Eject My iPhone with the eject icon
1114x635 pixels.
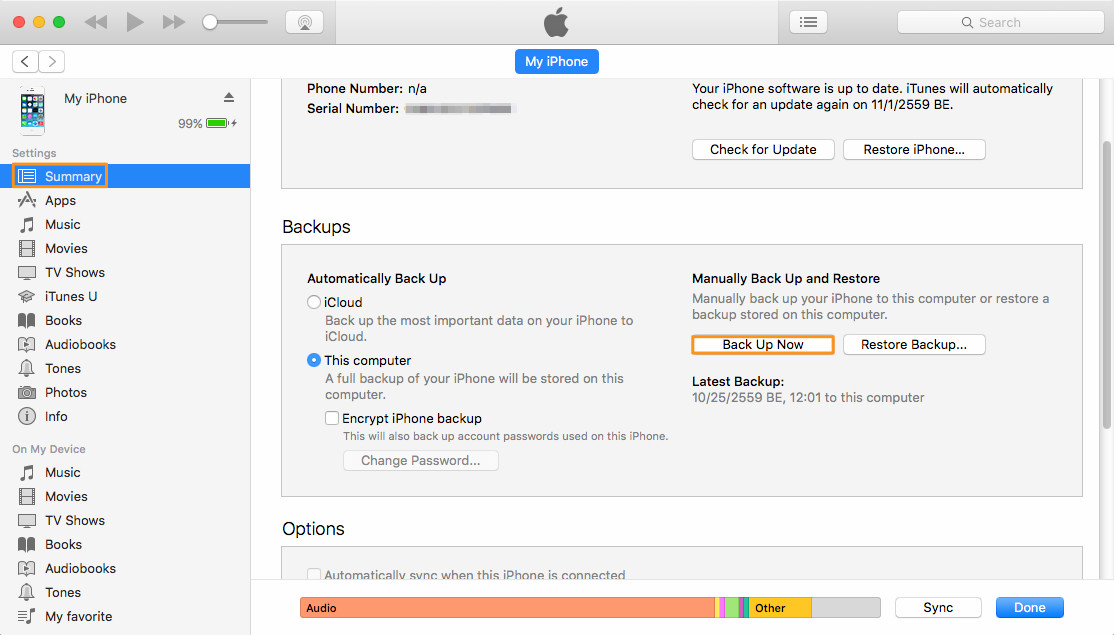[x=229, y=97]
